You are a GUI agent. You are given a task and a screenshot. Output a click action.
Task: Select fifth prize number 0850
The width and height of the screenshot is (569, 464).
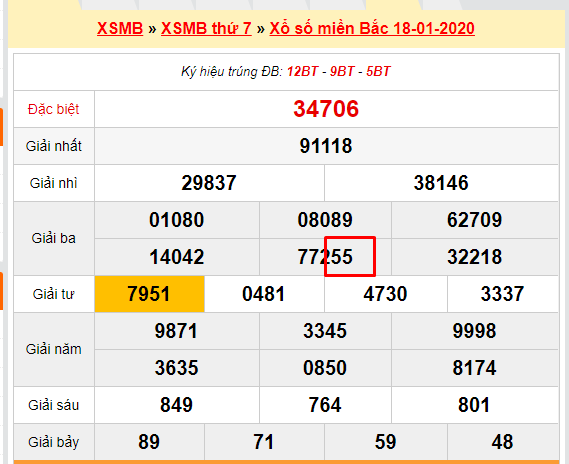pos(325,368)
